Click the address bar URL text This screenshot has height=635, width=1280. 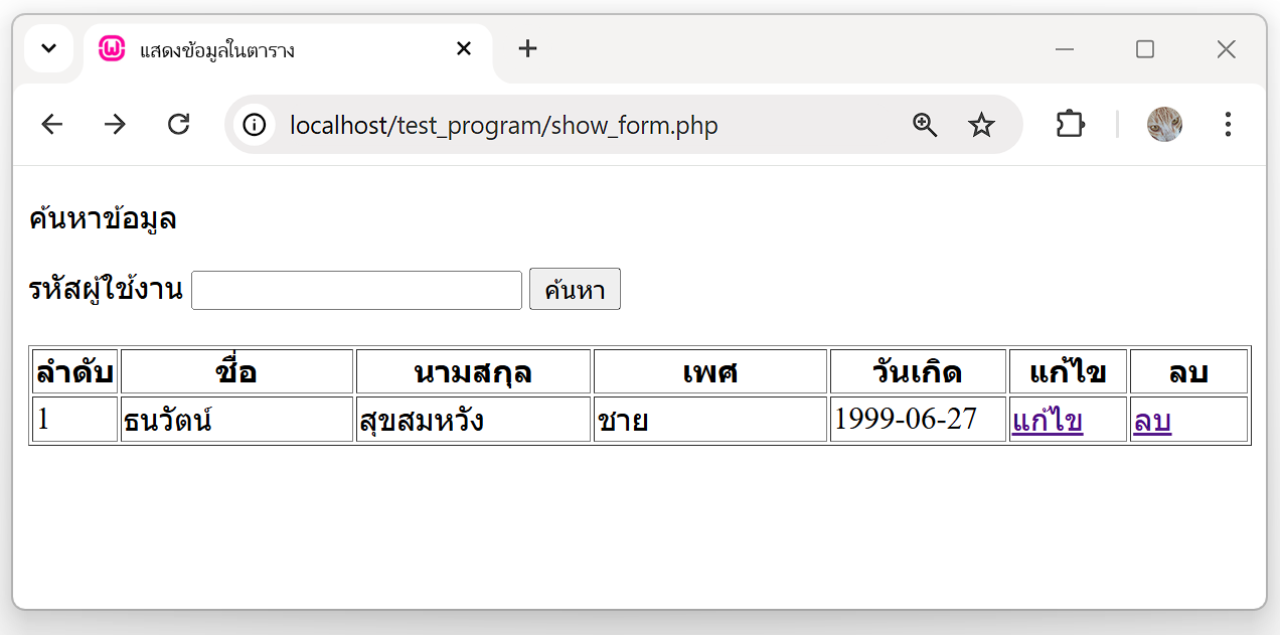[x=503, y=126]
